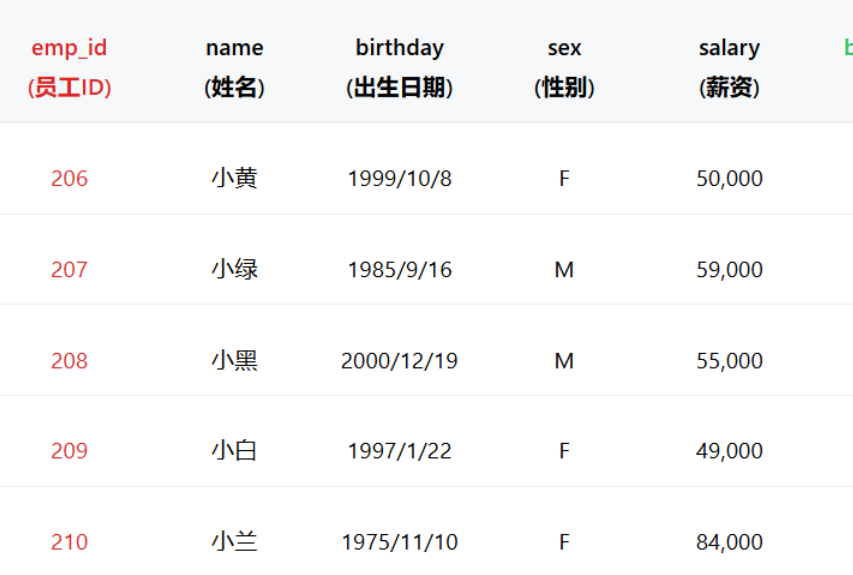853x575 pixels.
Task: Click the name (姓名) column header
Action: 234,67
